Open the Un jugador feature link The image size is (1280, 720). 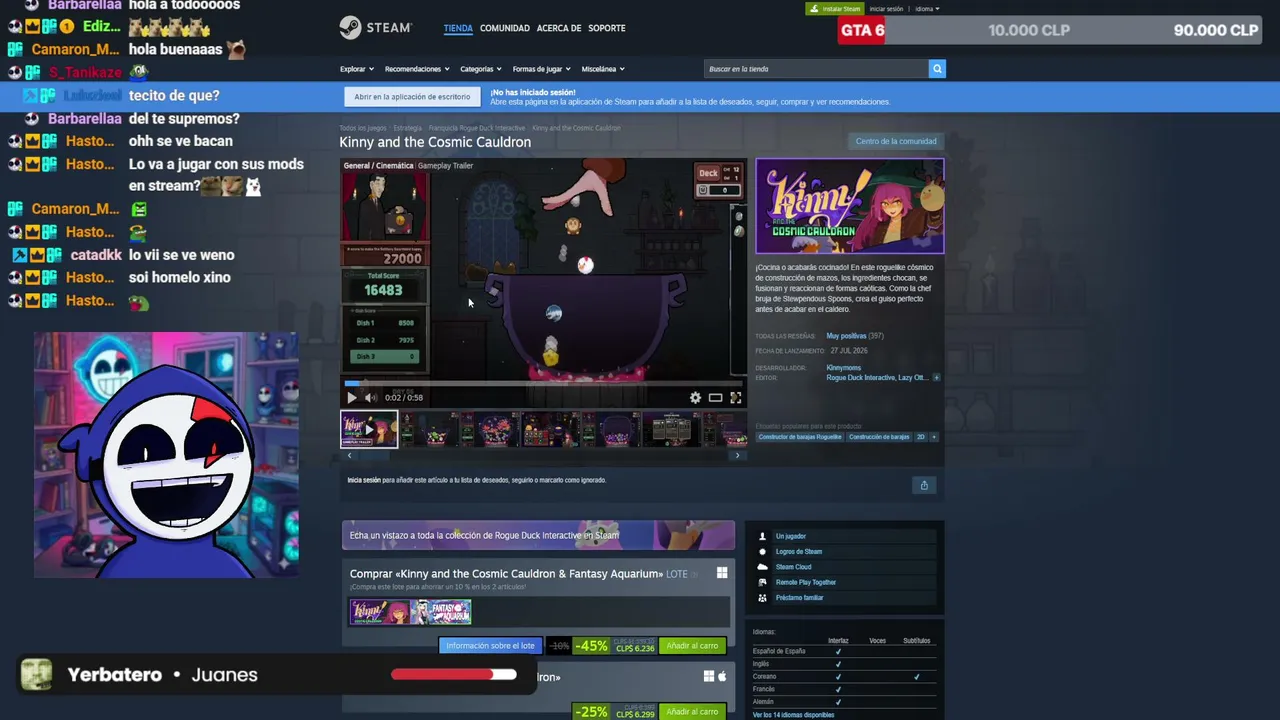[x=791, y=536]
